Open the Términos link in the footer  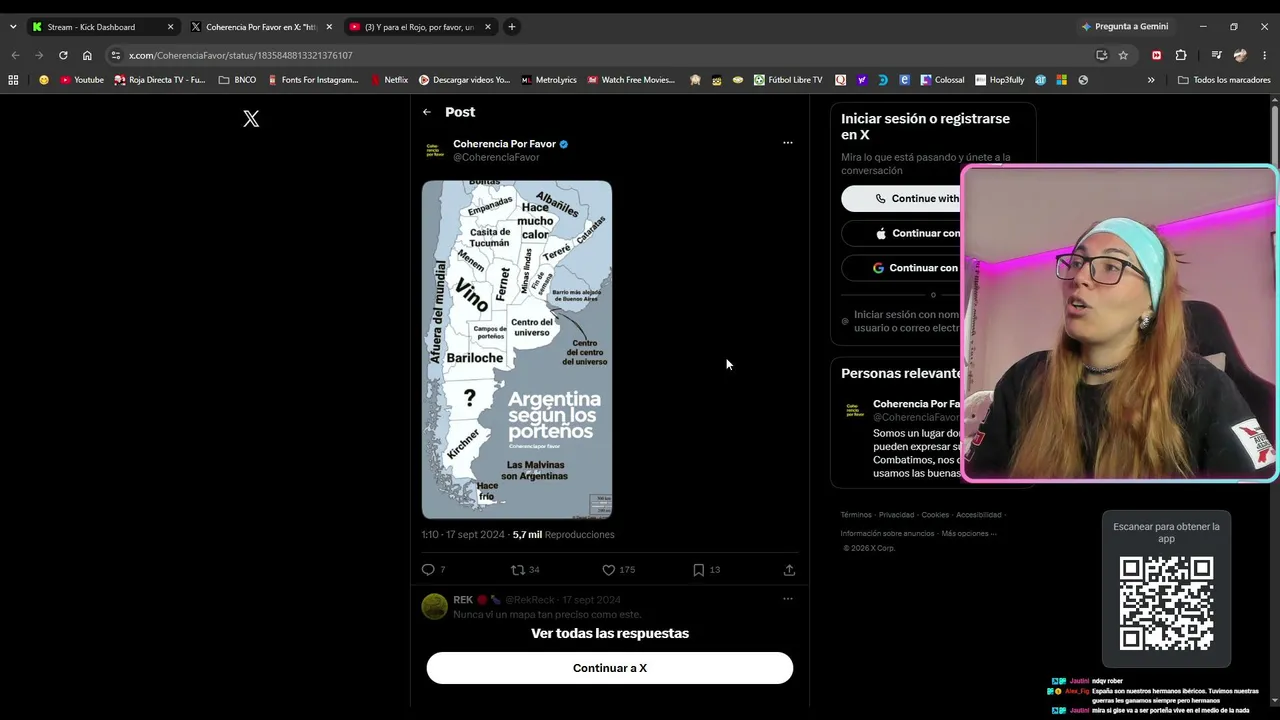(x=856, y=515)
